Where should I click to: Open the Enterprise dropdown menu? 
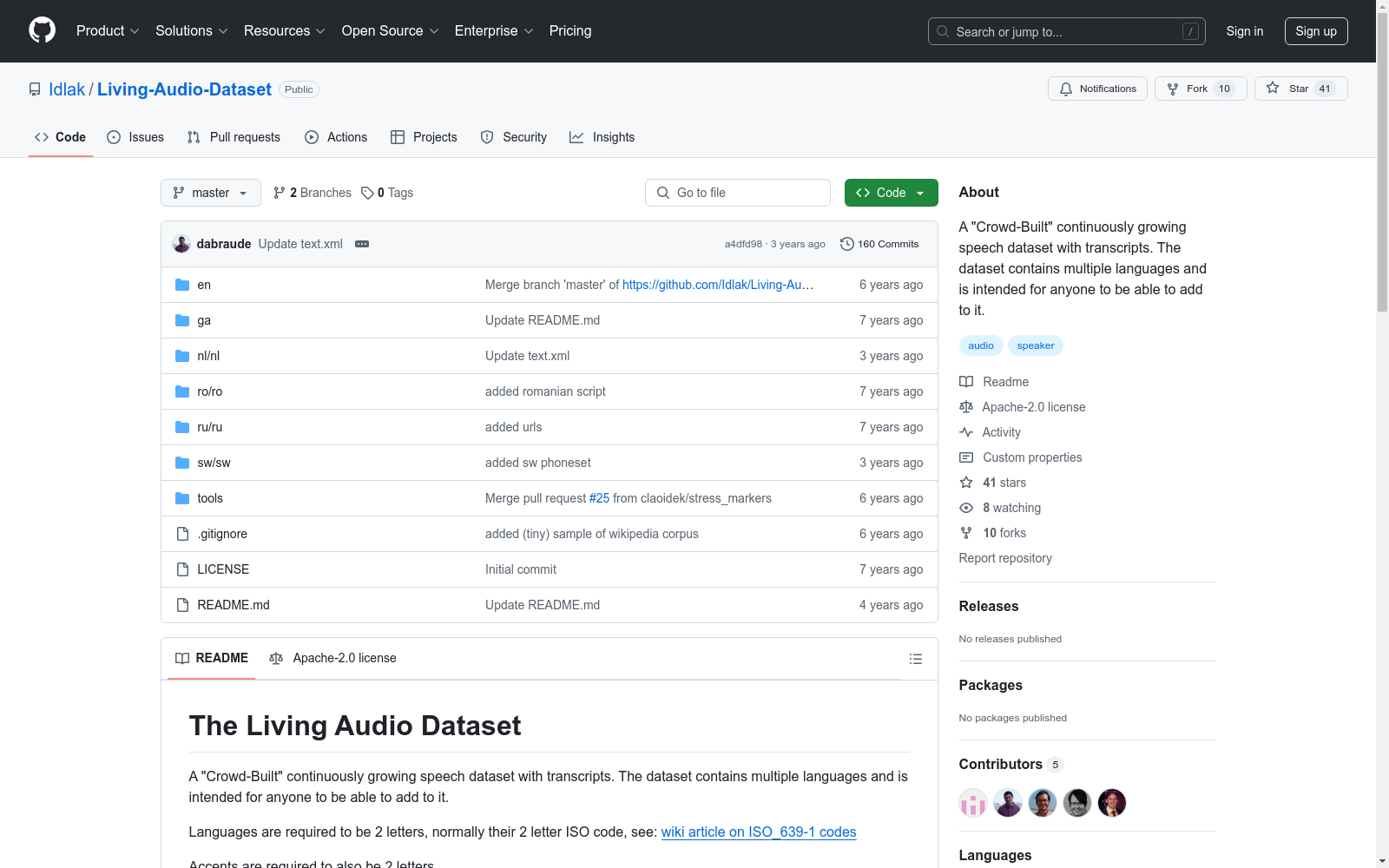click(x=494, y=31)
